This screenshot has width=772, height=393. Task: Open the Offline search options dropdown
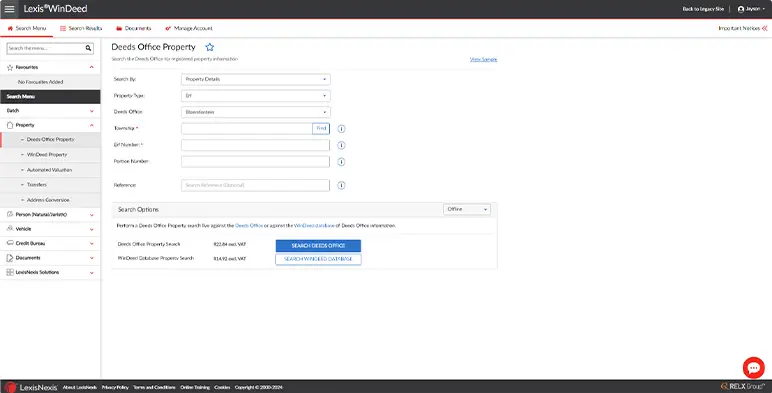tap(467, 209)
